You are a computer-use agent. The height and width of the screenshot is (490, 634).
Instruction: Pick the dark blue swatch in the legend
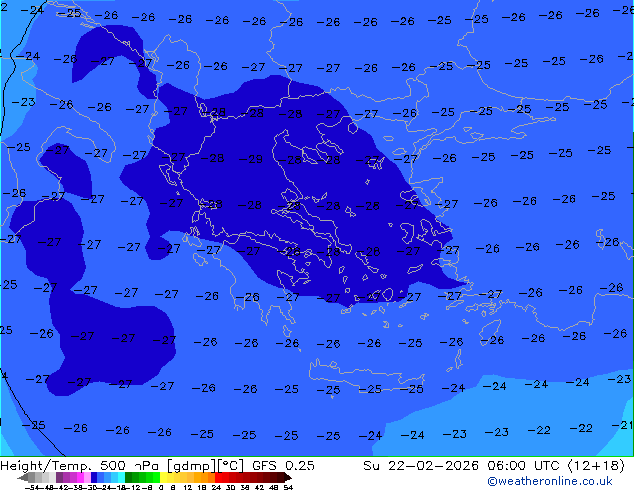[x=94, y=478]
